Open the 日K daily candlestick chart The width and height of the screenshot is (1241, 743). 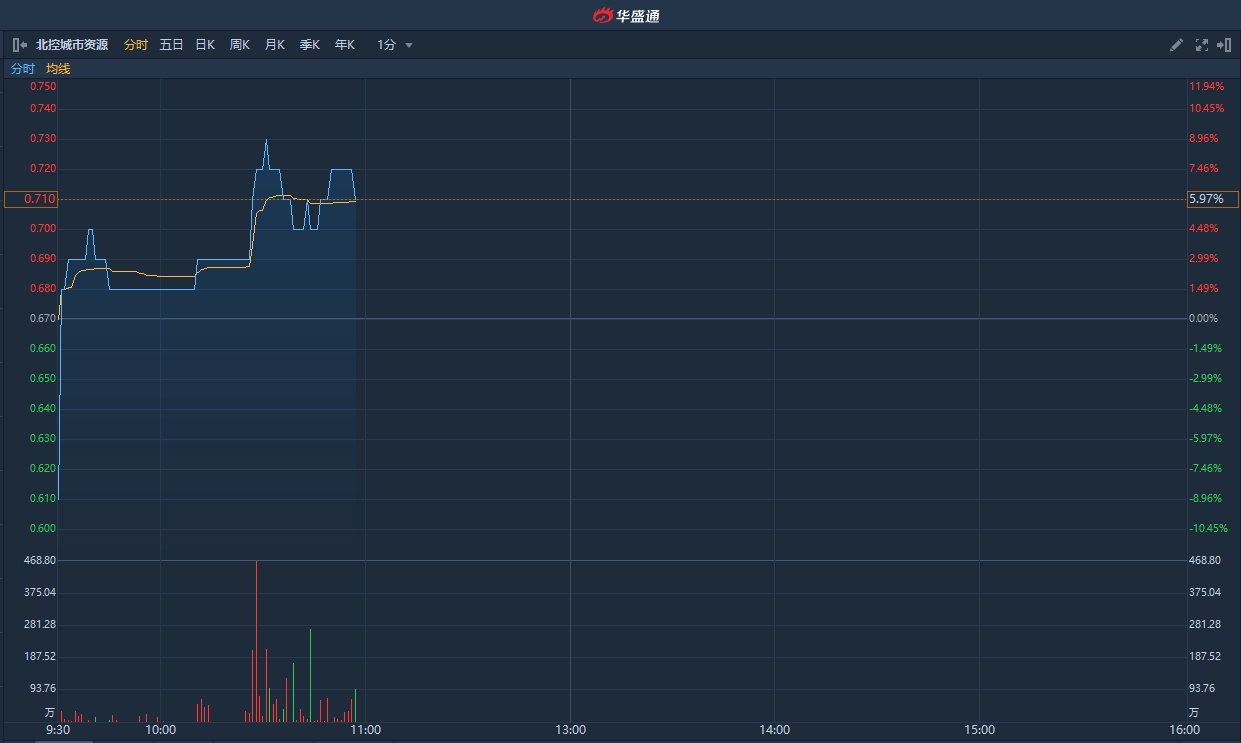click(205, 45)
